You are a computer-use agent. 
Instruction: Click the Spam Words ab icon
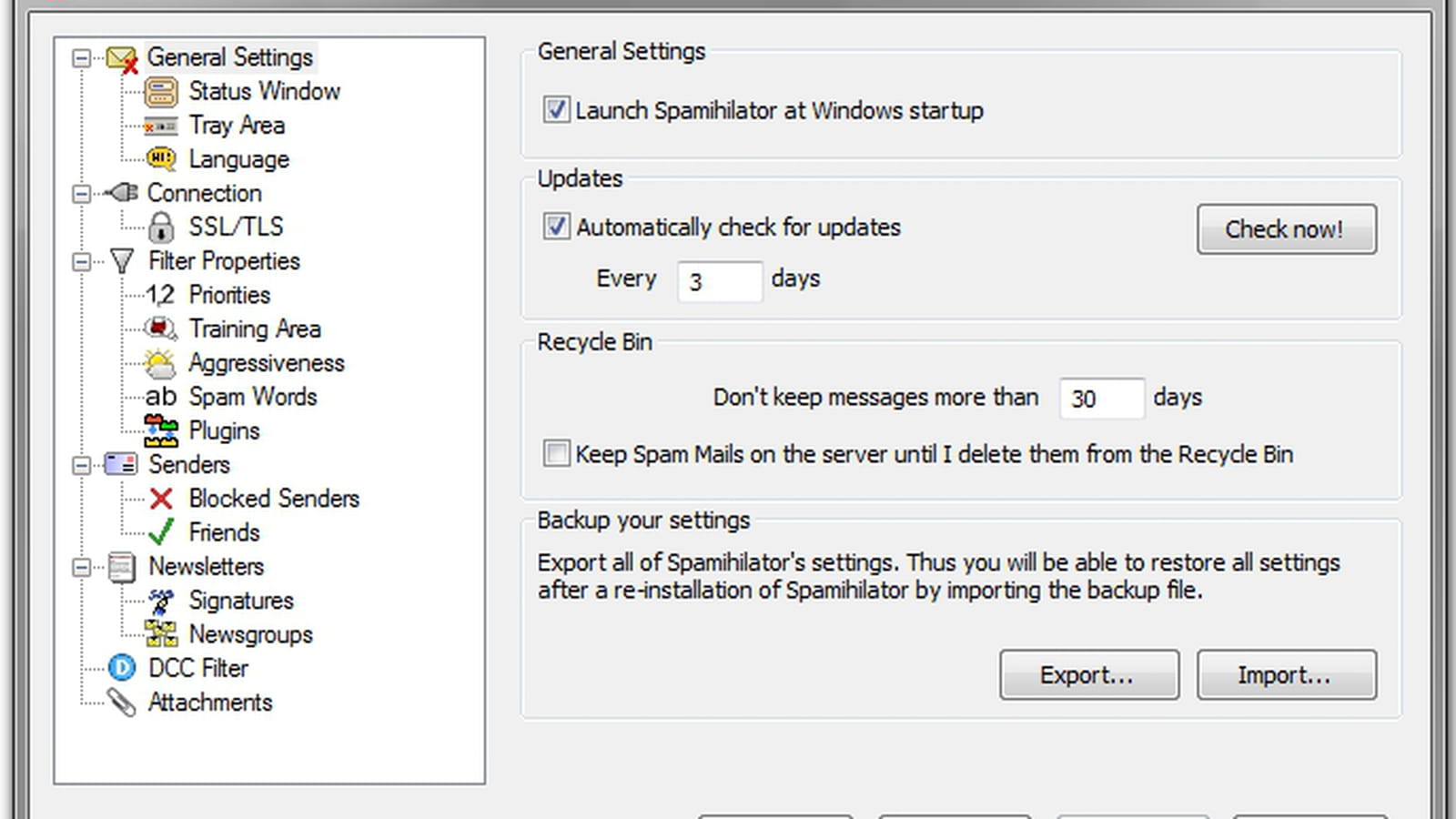tap(161, 397)
